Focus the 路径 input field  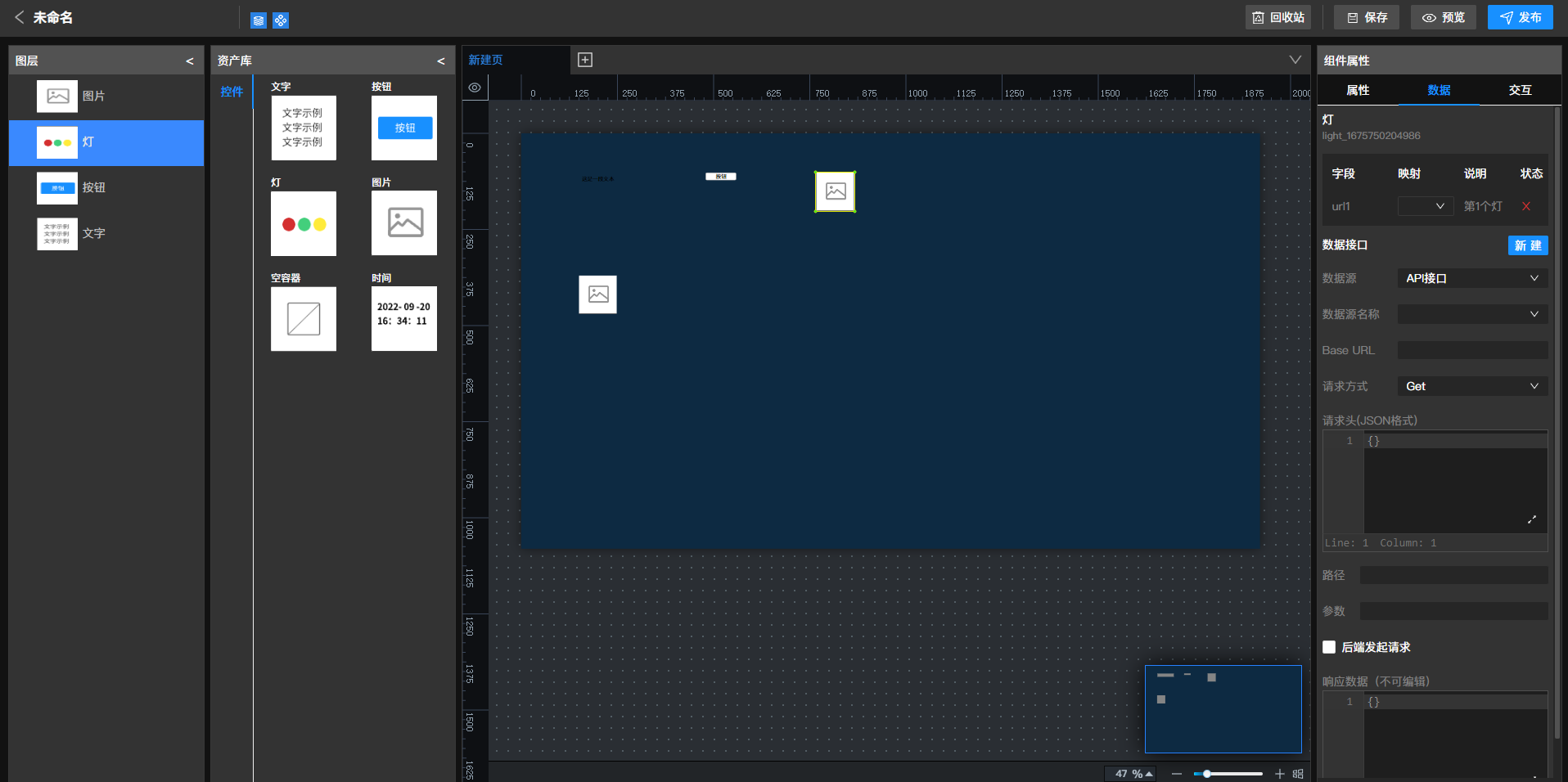(x=1453, y=575)
